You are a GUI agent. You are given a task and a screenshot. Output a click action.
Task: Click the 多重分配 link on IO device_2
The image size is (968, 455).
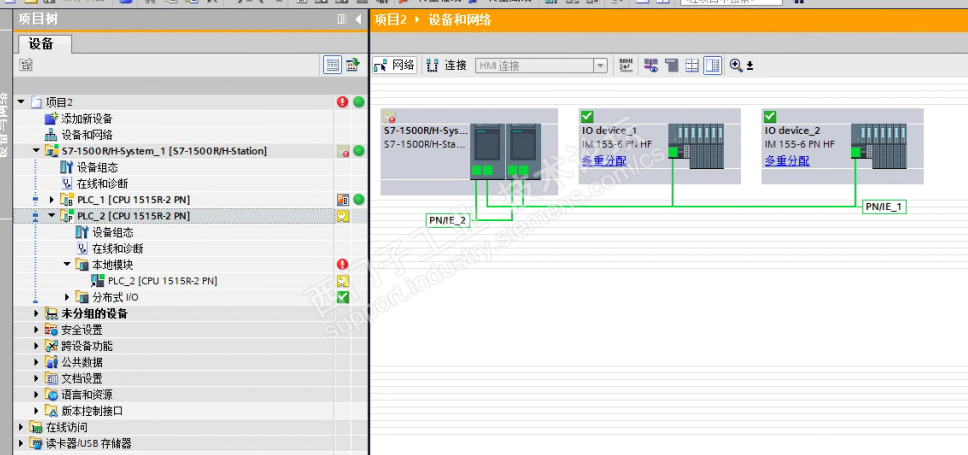(x=787, y=161)
